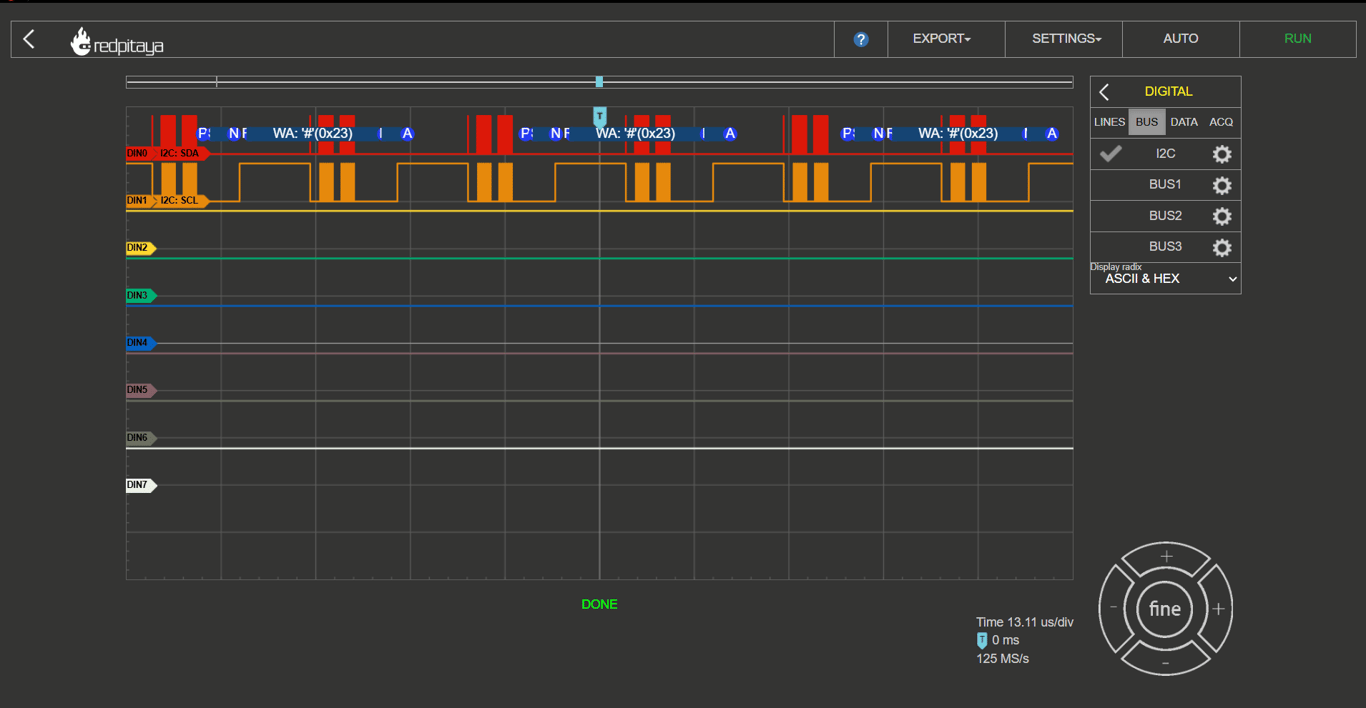Click the first decoded WA: '#'(0x23) label
Screen dimensions: 1366x708
(312, 133)
